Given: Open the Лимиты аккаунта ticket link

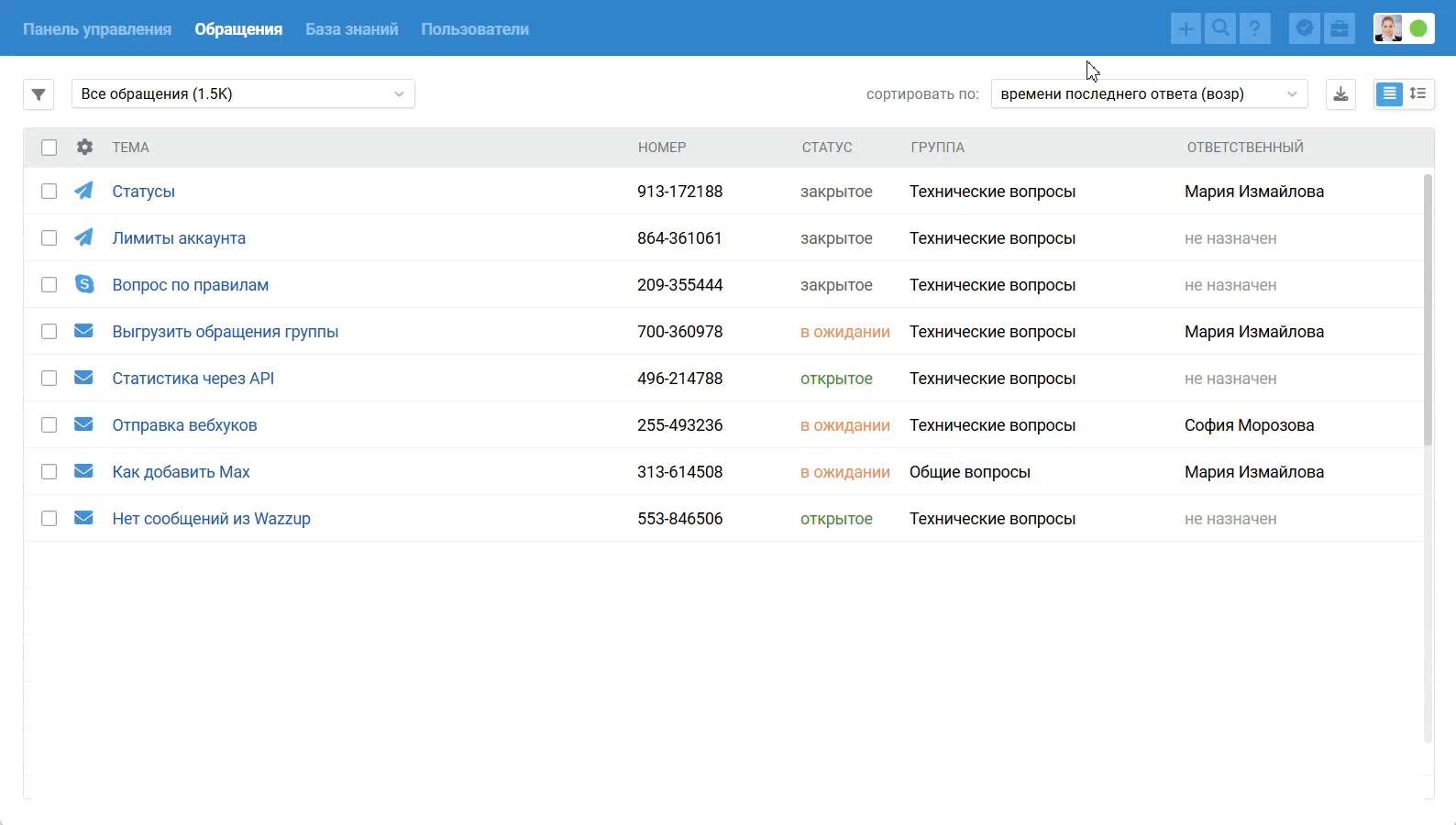Looking at the screenshot, I should coord(179,238).
